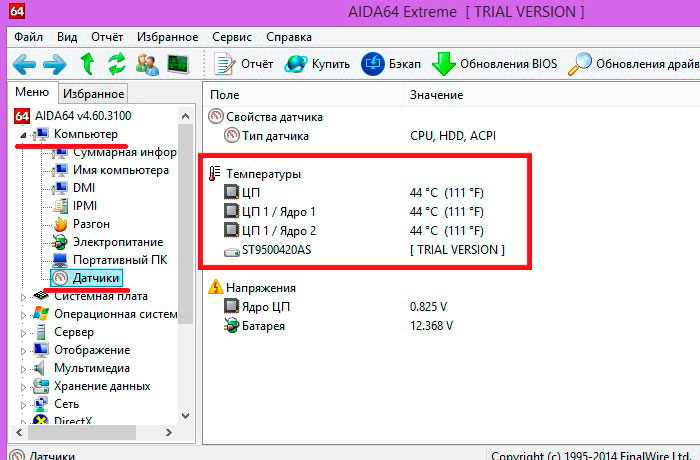
Task: Expand the Операционная система node
Action: (x=23, y=315)
